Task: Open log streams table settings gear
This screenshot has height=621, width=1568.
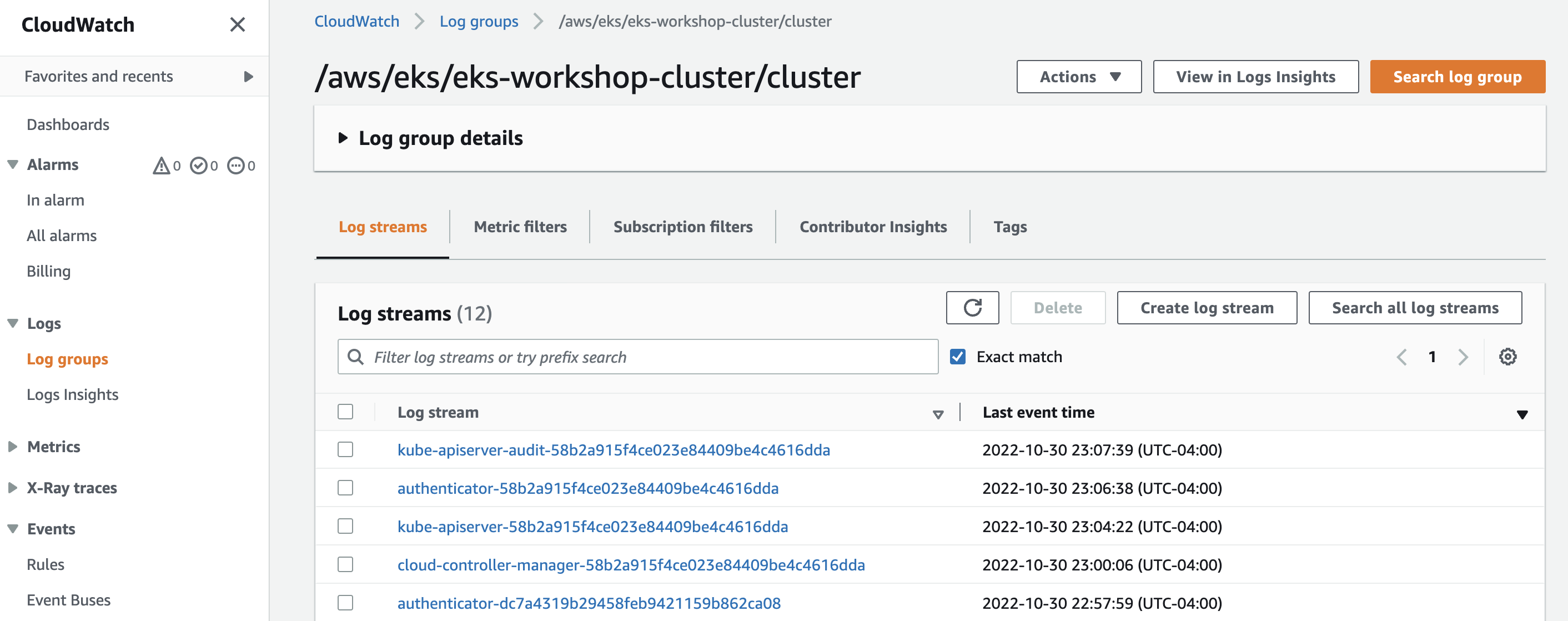Action: tap(1507, 357)
